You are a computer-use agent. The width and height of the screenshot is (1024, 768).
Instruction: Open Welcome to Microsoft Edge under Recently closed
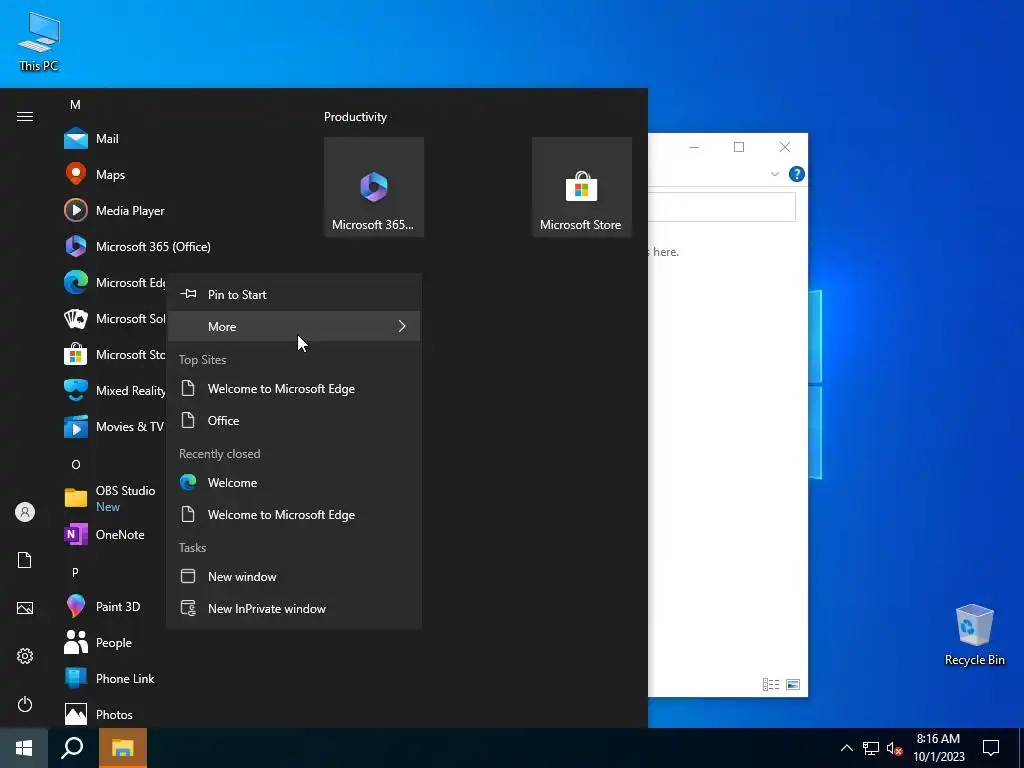[x=294, y=515]
